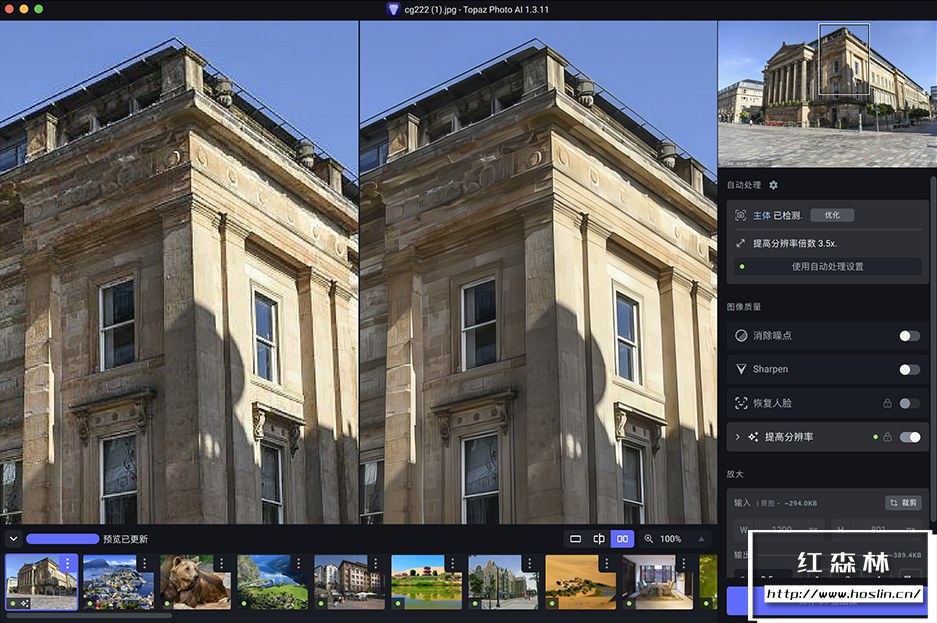Viewport: 937px width, 623px height.
Task: Open options menu on bear thumbnail
Action: (x=222, y=563)
